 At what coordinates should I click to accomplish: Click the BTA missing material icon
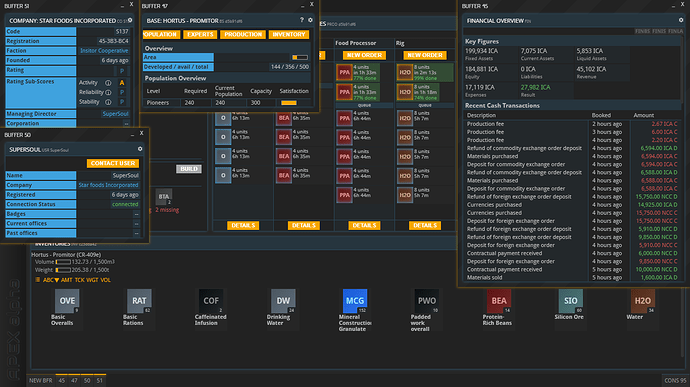pyautogui.click(x=164, y=197)
